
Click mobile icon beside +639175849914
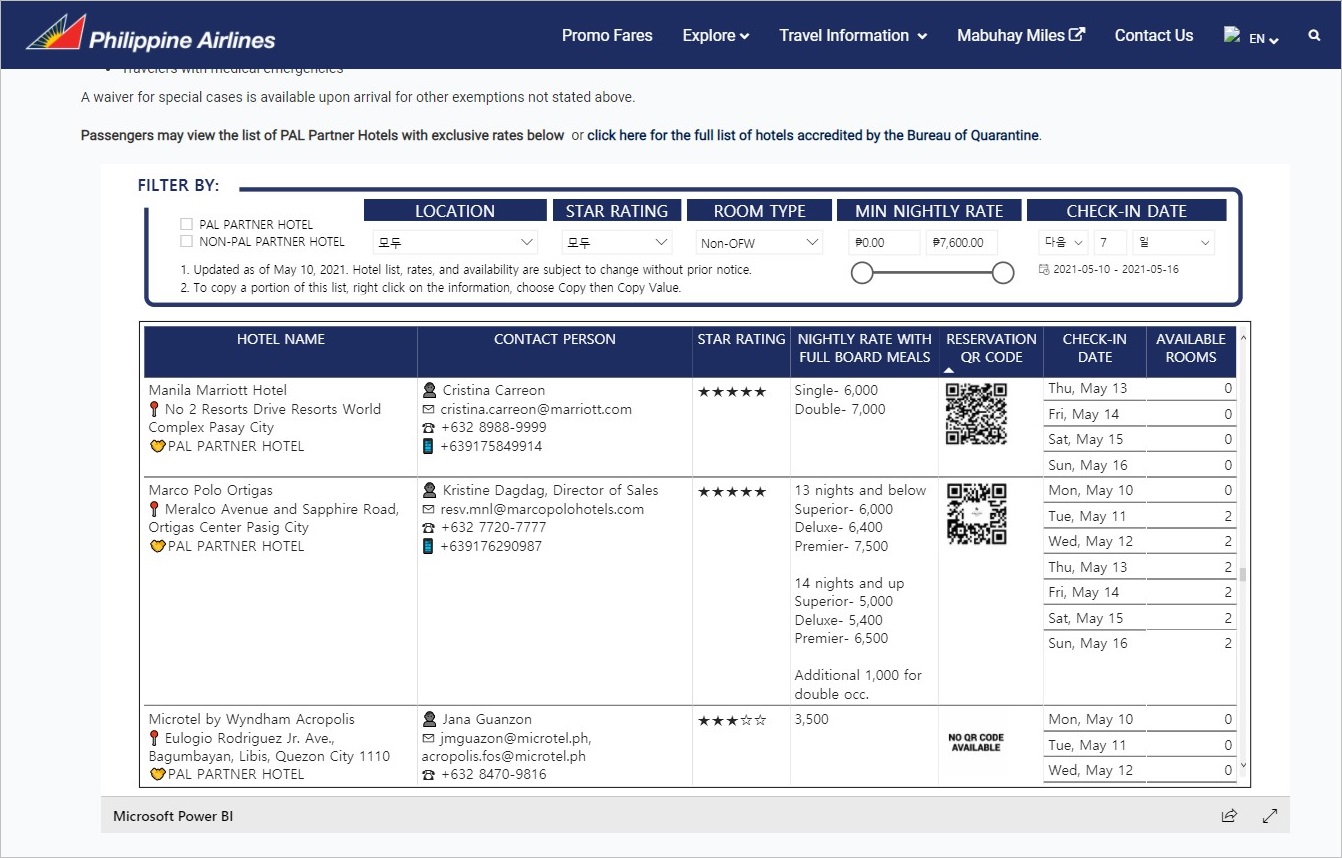point(428,446)
